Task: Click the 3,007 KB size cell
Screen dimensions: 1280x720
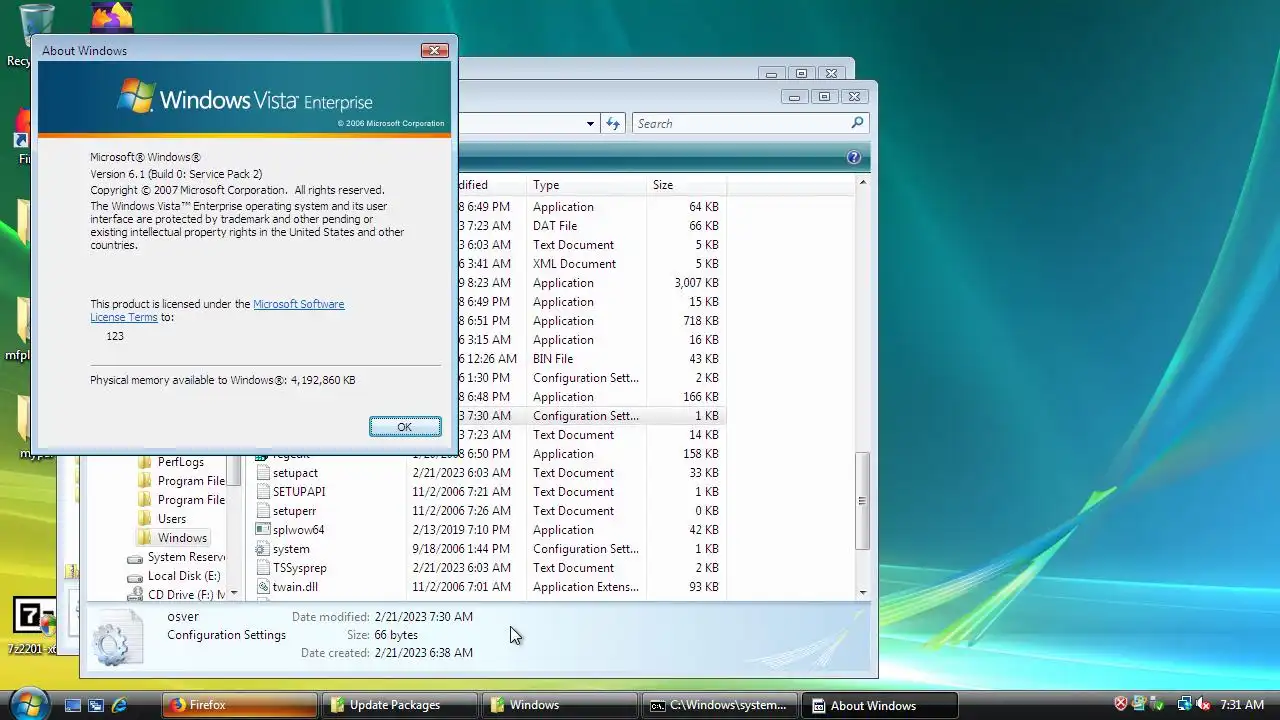Action: click(x=696, y=283)
